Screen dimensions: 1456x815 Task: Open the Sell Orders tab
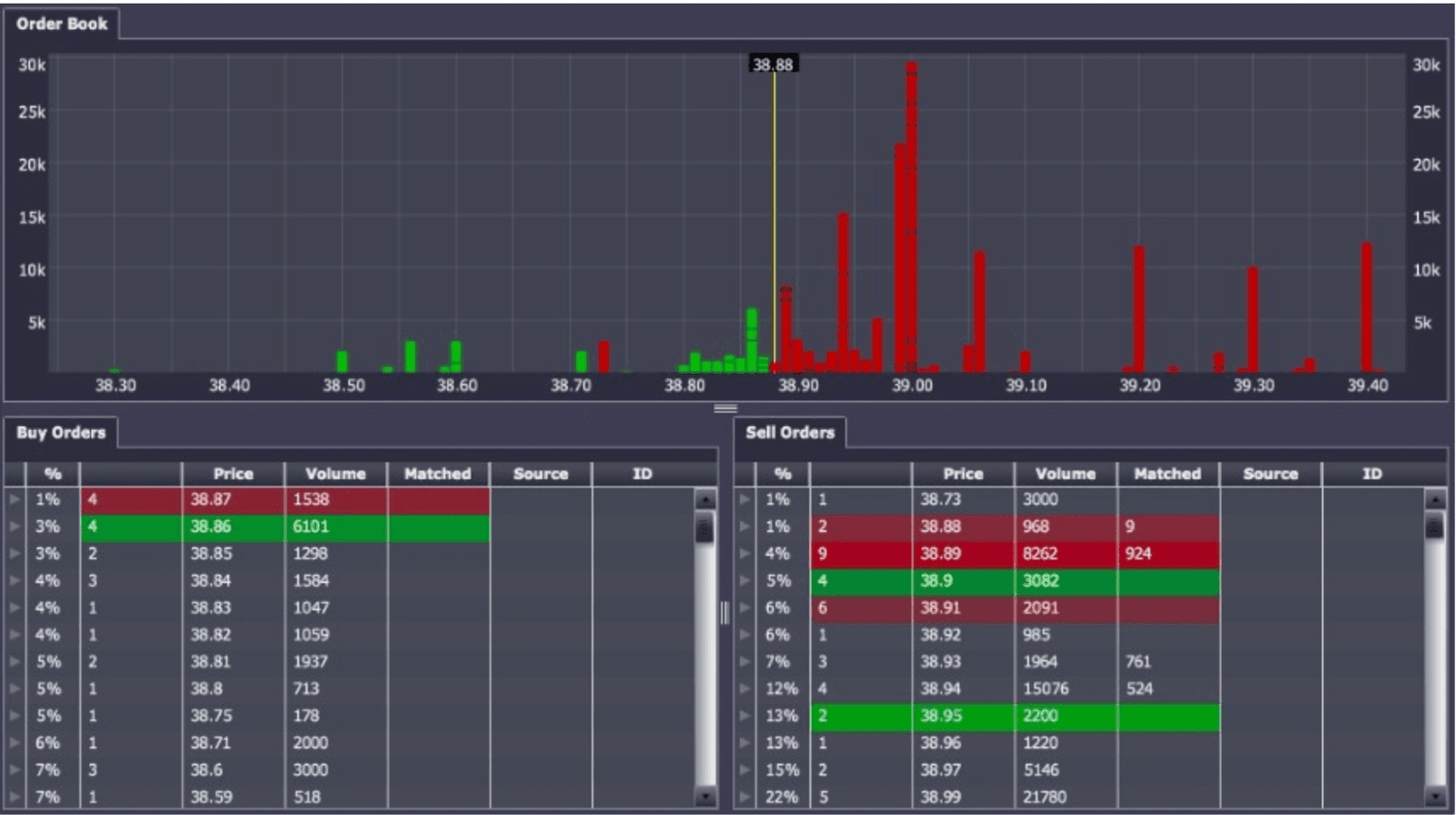(790, 432)
